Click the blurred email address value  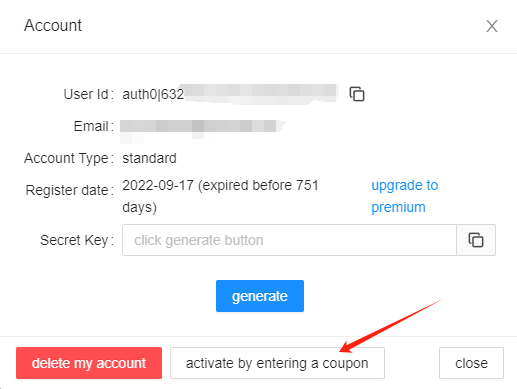pyautogui.click(x=203, y=128)
